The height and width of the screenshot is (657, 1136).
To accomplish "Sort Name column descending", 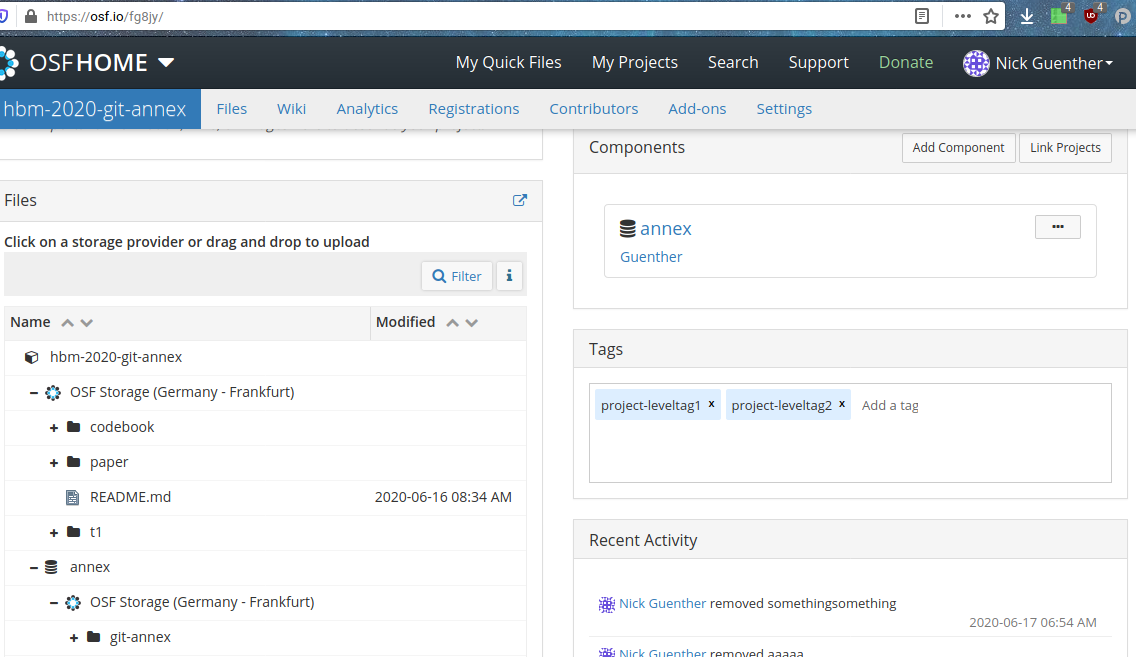I will point(87,322).
